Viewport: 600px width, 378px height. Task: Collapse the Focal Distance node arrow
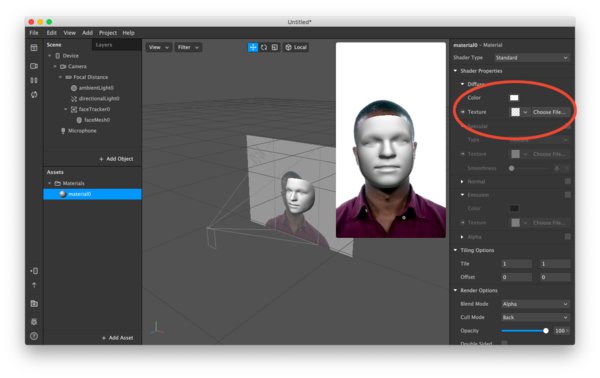[60, 77]
